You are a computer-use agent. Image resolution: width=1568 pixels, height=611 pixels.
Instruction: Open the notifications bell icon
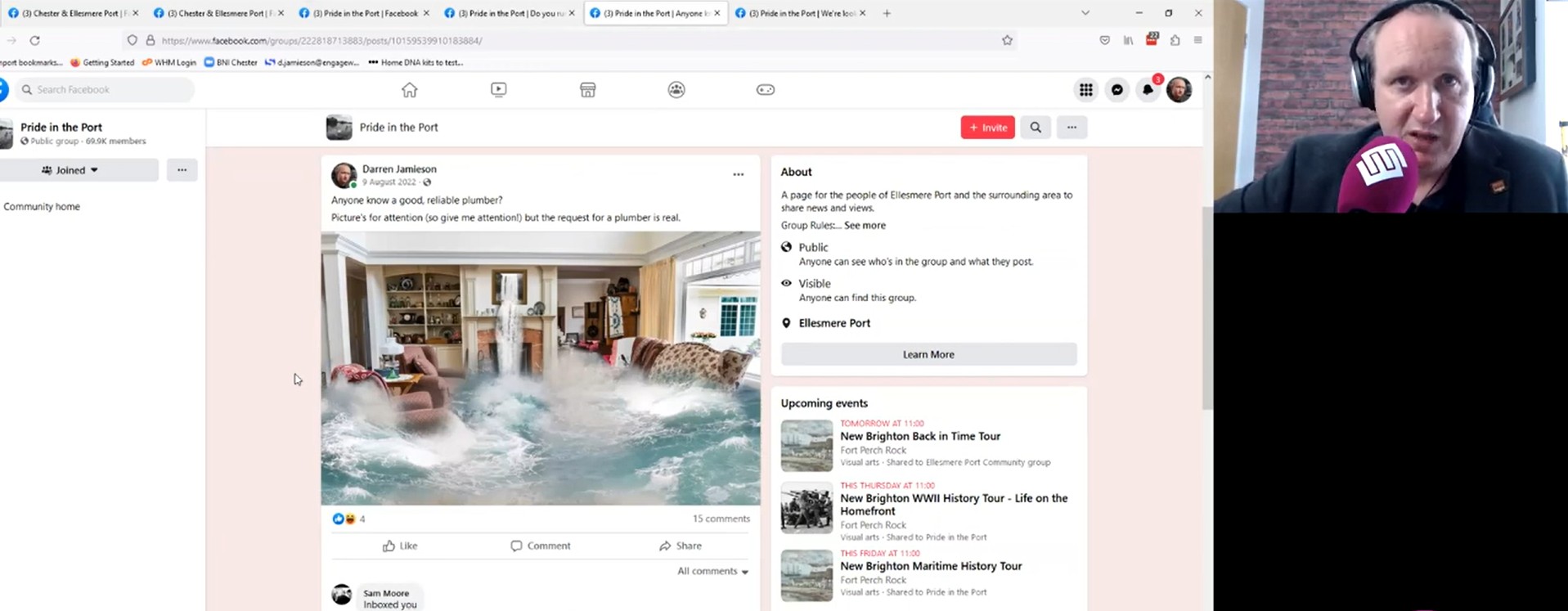coord(1148,90)
